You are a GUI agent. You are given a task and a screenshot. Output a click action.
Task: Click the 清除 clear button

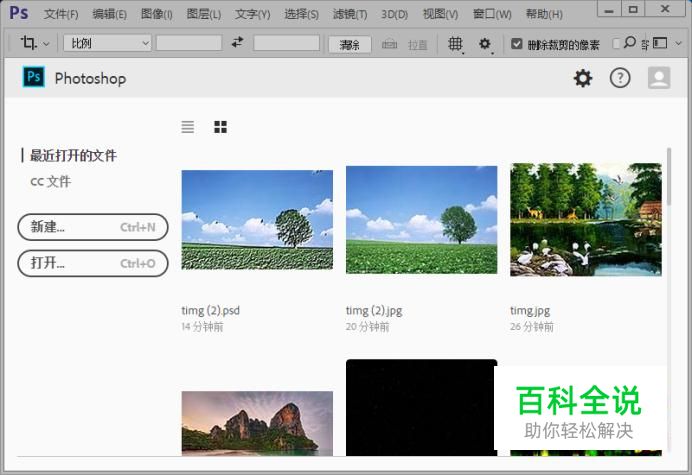pos(350,44)
